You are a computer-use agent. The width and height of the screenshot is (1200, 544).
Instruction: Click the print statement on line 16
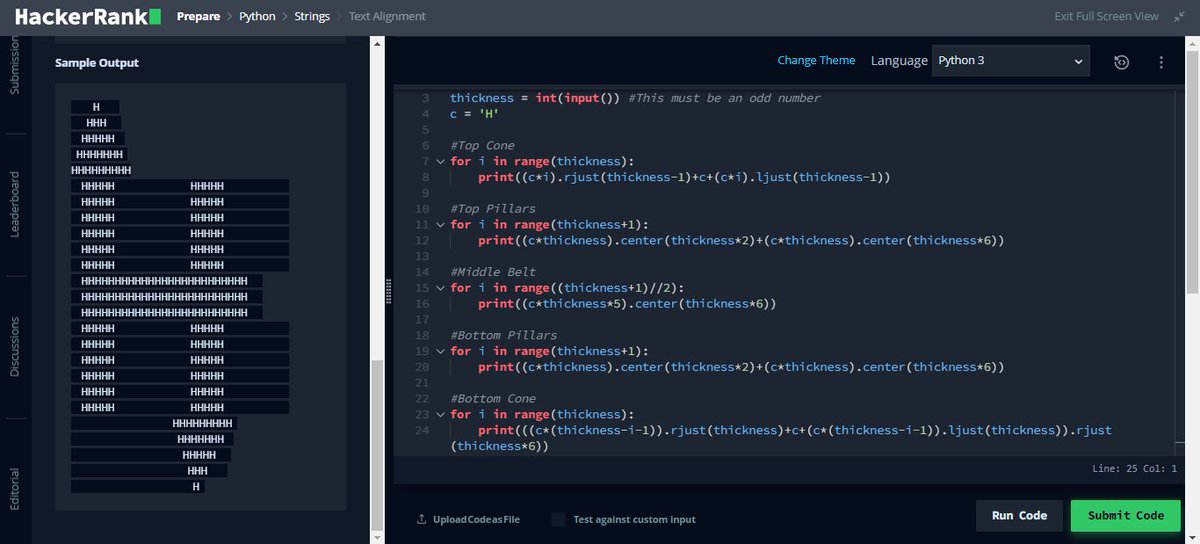[x=627, y=303]
